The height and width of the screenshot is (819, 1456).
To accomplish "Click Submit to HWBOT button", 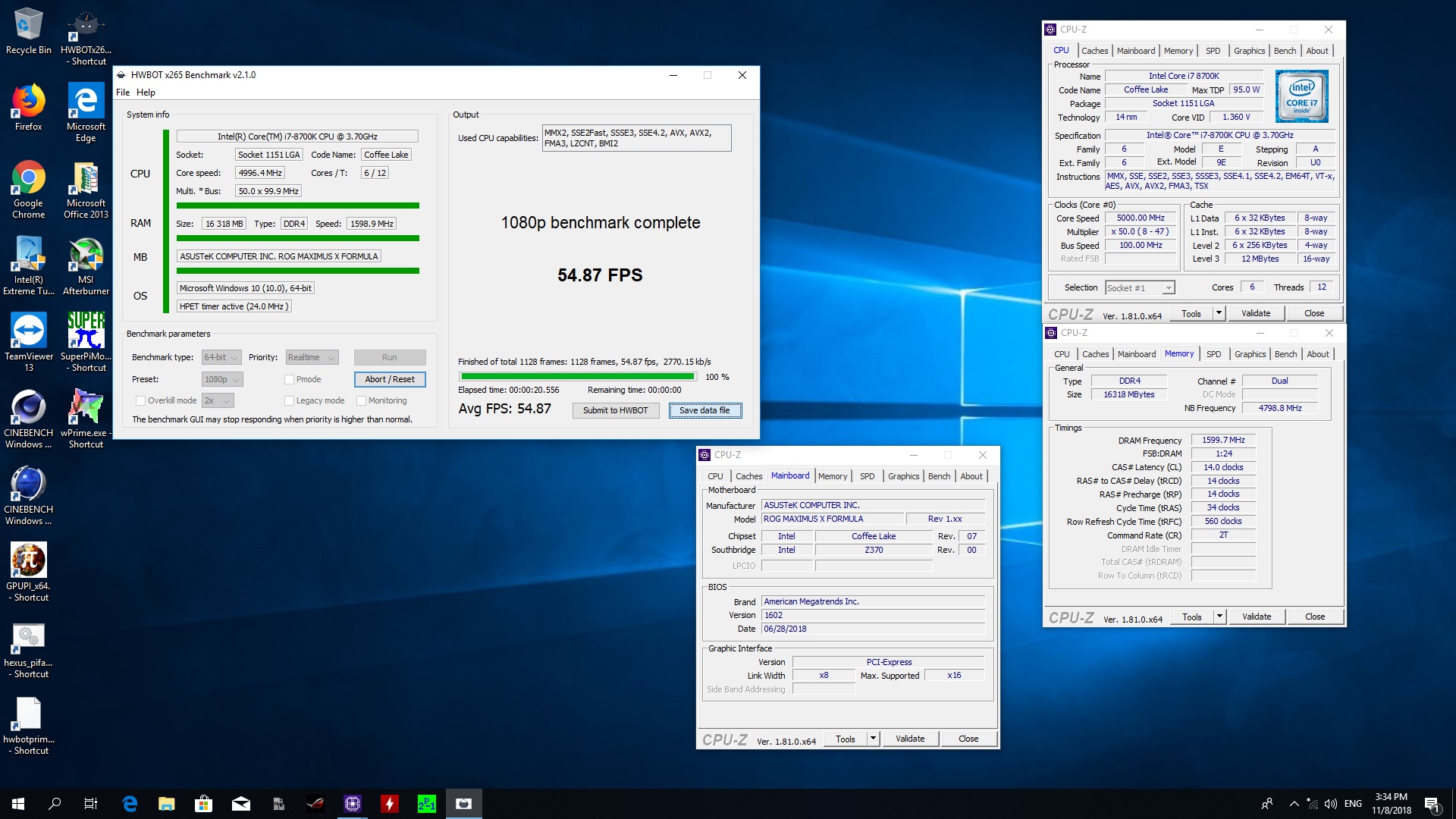I will [615, 410].
